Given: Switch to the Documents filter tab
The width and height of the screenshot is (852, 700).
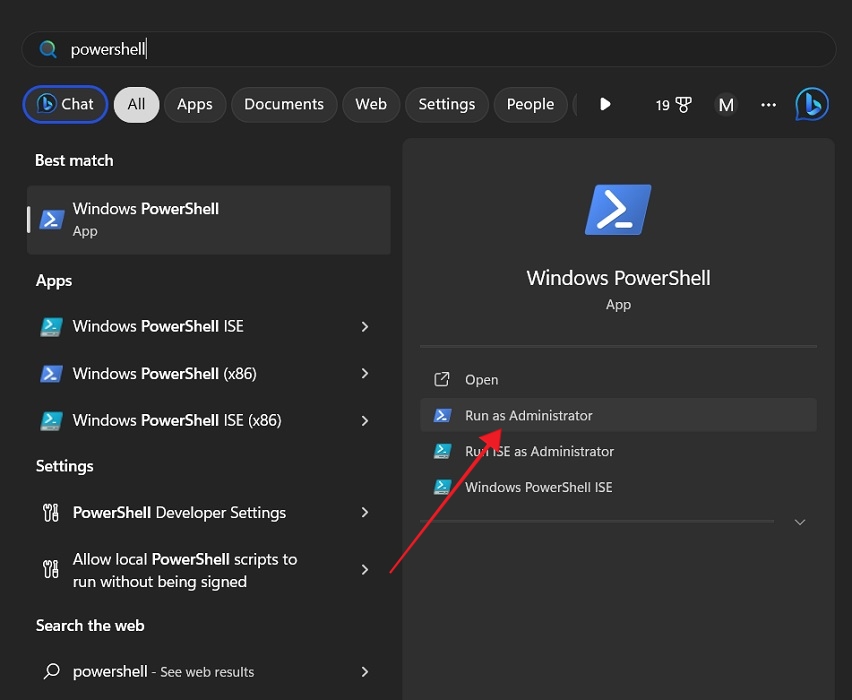Looking at the screenshot, I should [283, 104].
